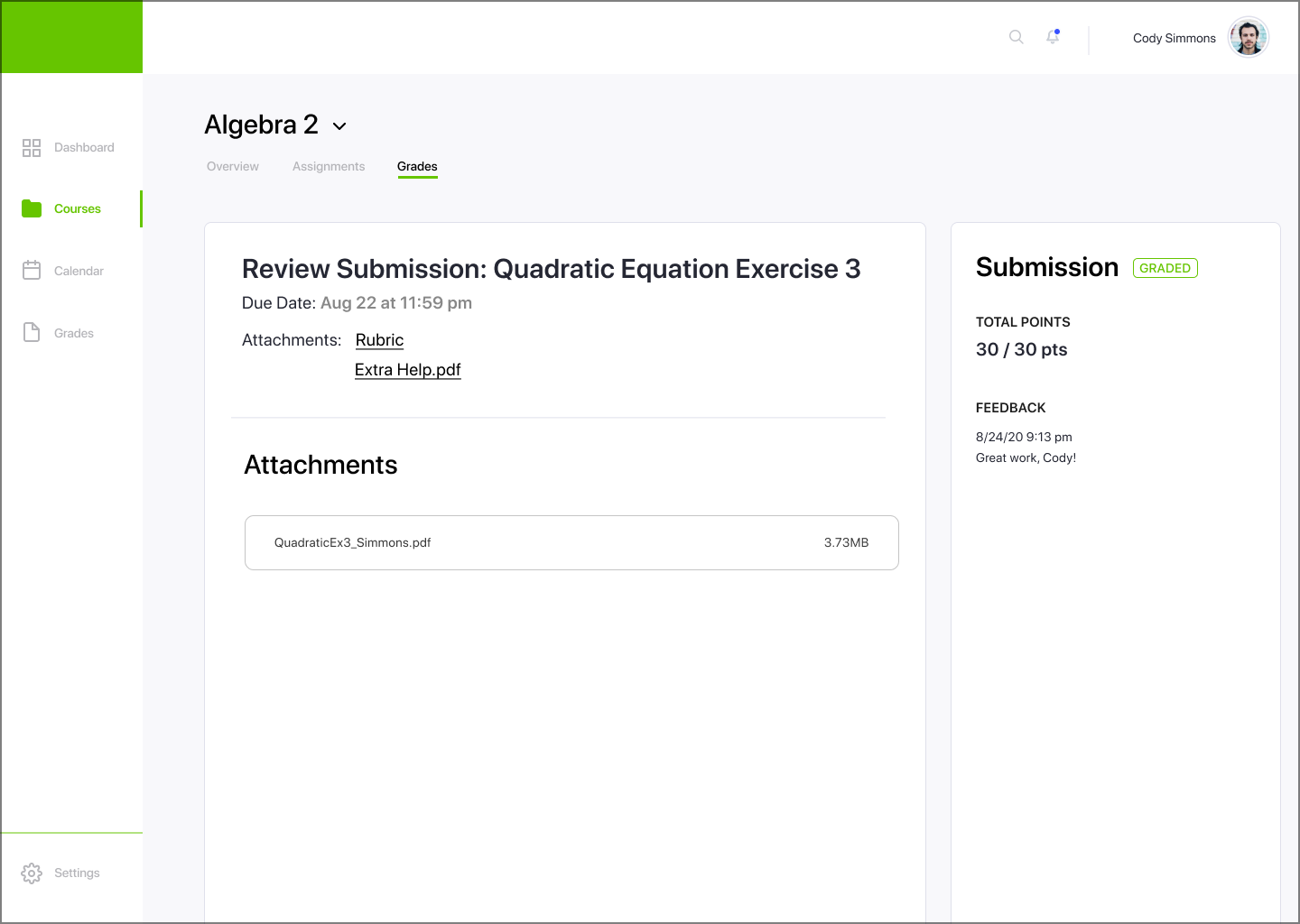Click the Cody Simmons username
Screen dimensions: 1300x924
[x=1175, y=38]
